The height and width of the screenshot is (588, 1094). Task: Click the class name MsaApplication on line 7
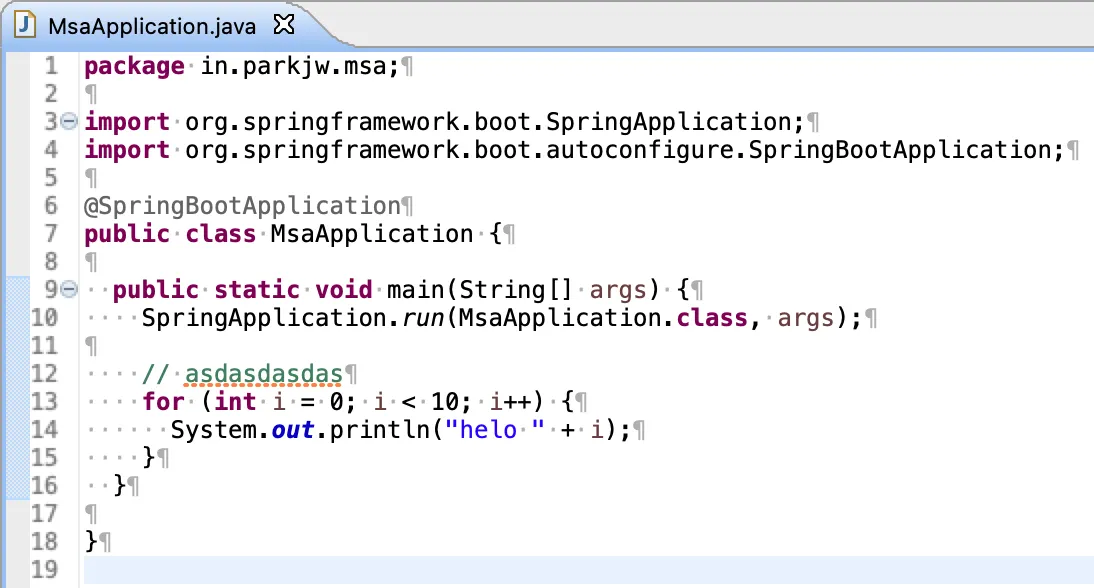point(372,234)
